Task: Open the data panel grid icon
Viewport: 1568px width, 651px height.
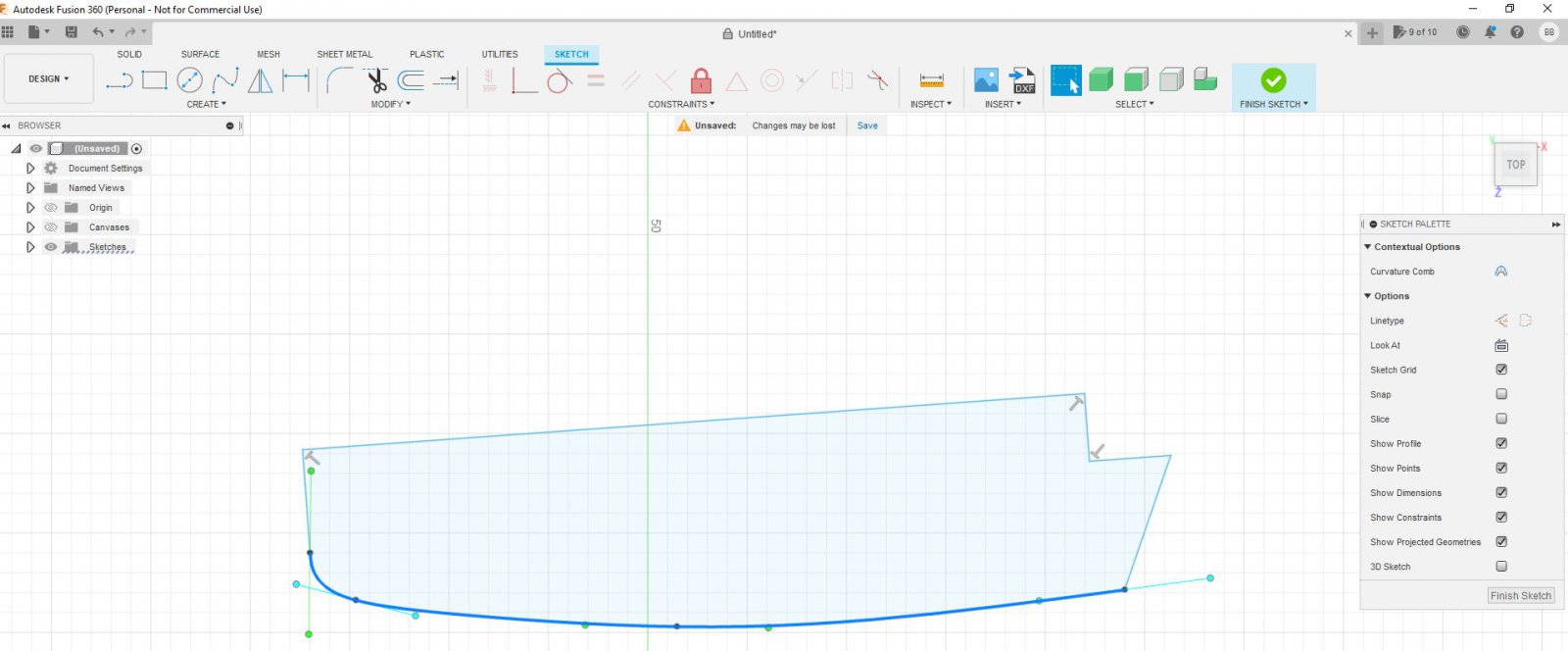Action: coord(8,32)
